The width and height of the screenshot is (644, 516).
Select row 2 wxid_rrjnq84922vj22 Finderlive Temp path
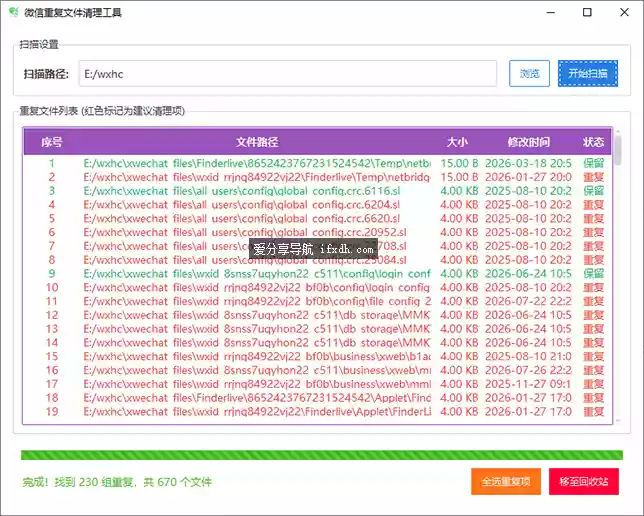[257, 177]
